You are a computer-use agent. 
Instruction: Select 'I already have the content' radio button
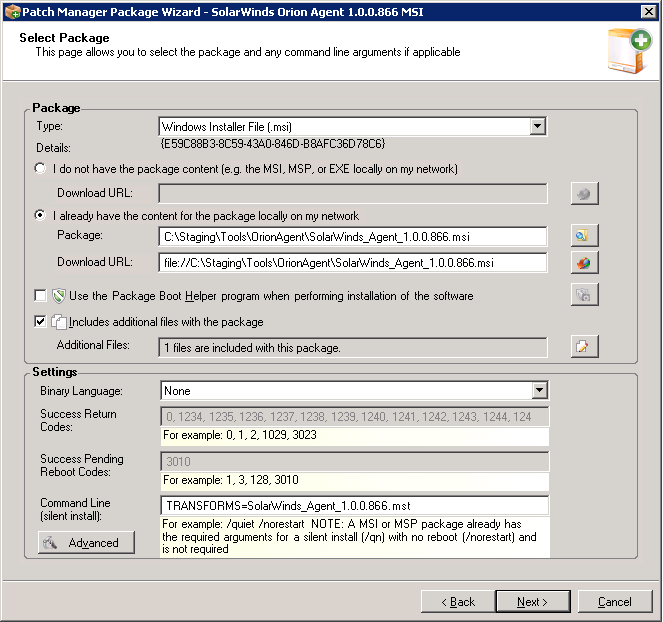pyautogui.click(x=40, y=215)
